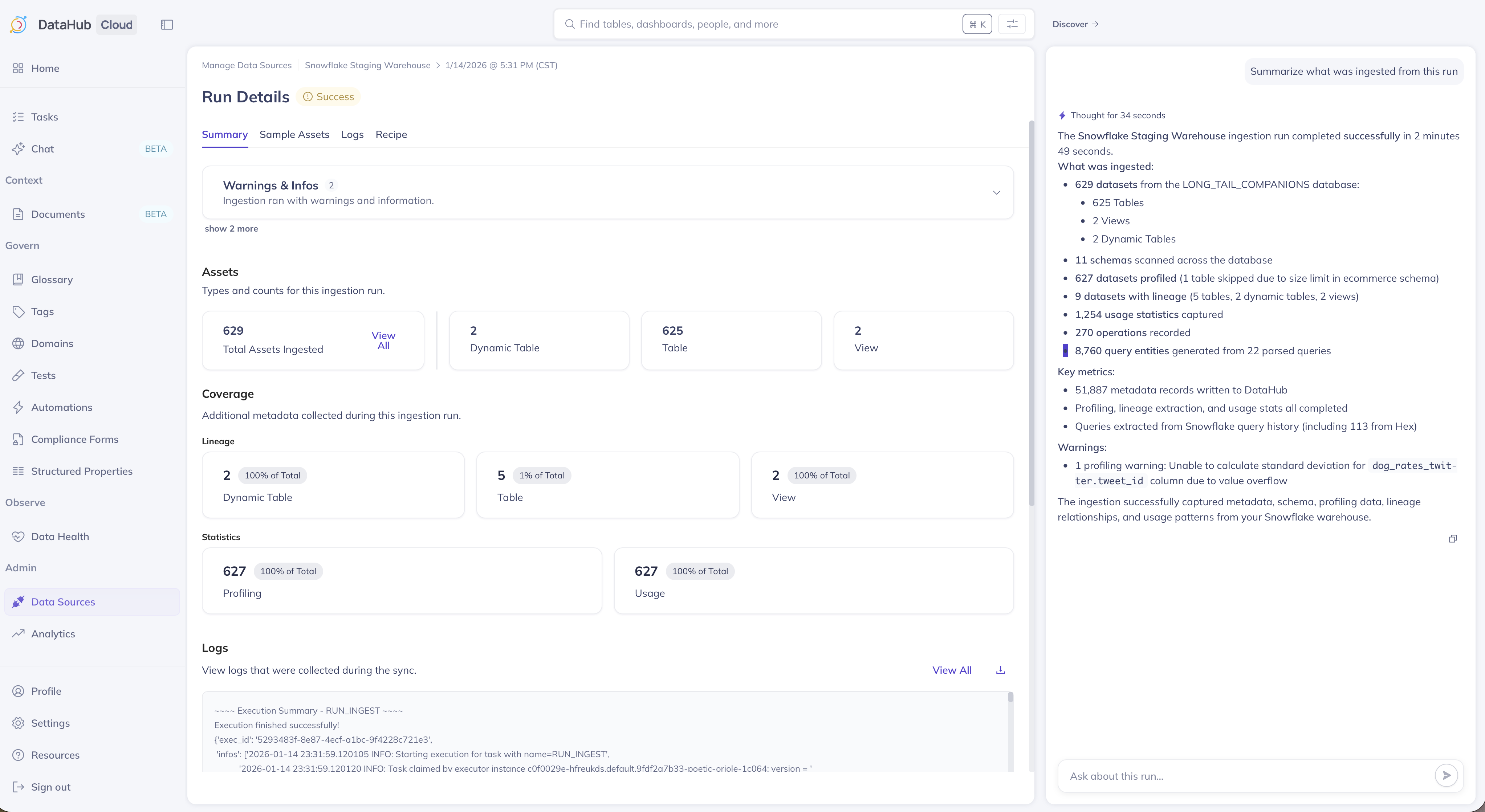This screenshot has height=812, width=1485.
Task: Open the Recipe tab
Action: 391,134
